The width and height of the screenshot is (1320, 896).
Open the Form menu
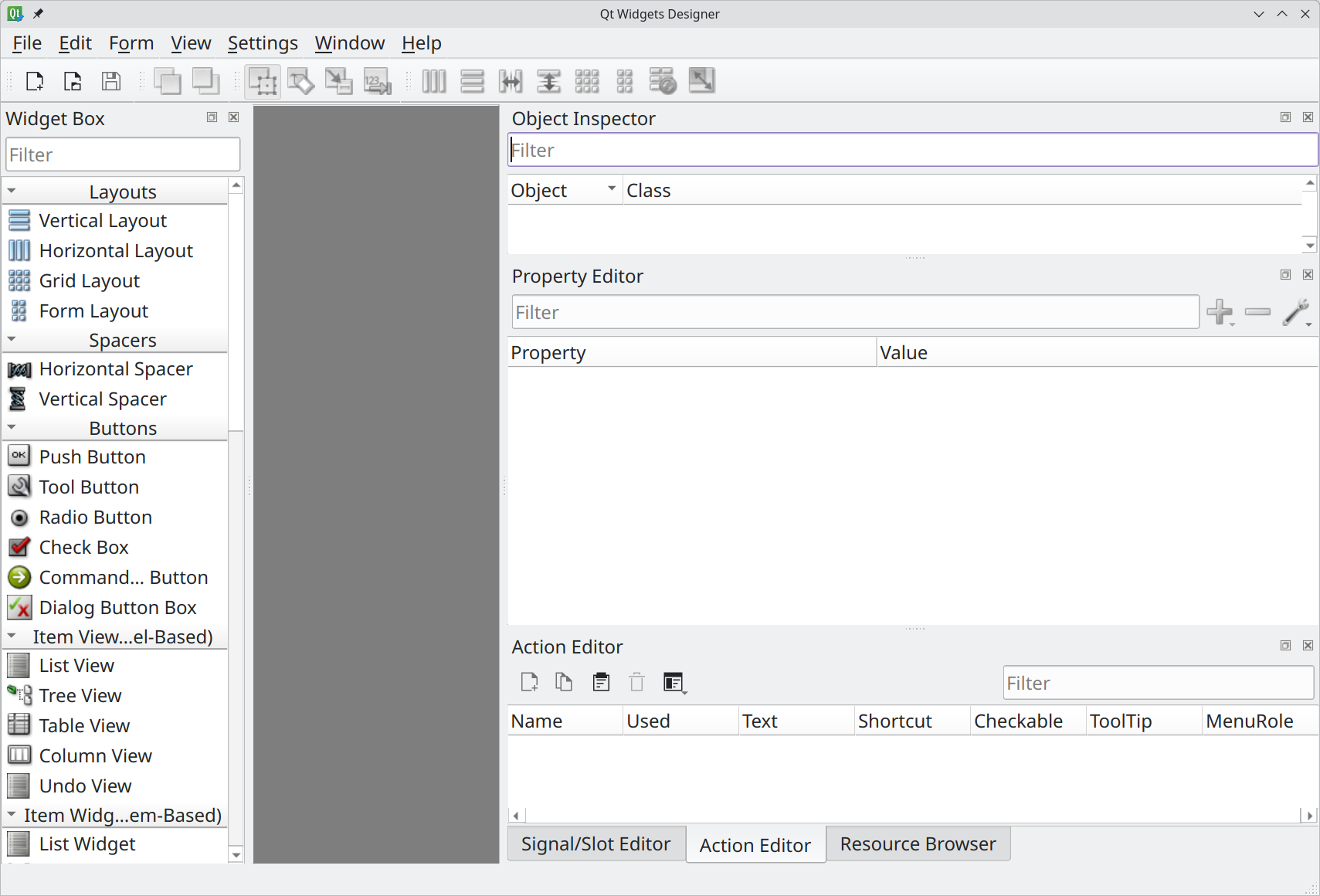pos(131,43)
